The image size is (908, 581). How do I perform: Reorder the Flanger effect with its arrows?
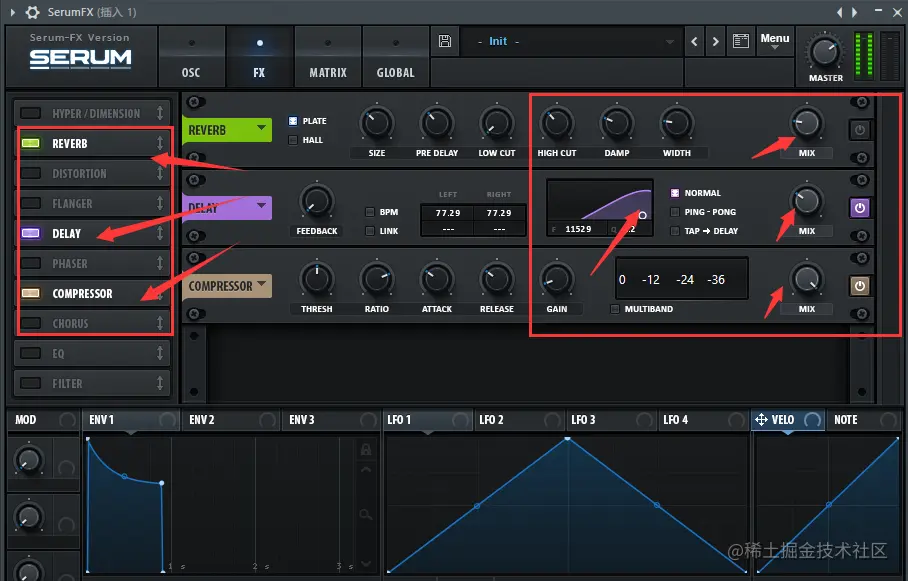pyautogui.click(x=160, y=203)
